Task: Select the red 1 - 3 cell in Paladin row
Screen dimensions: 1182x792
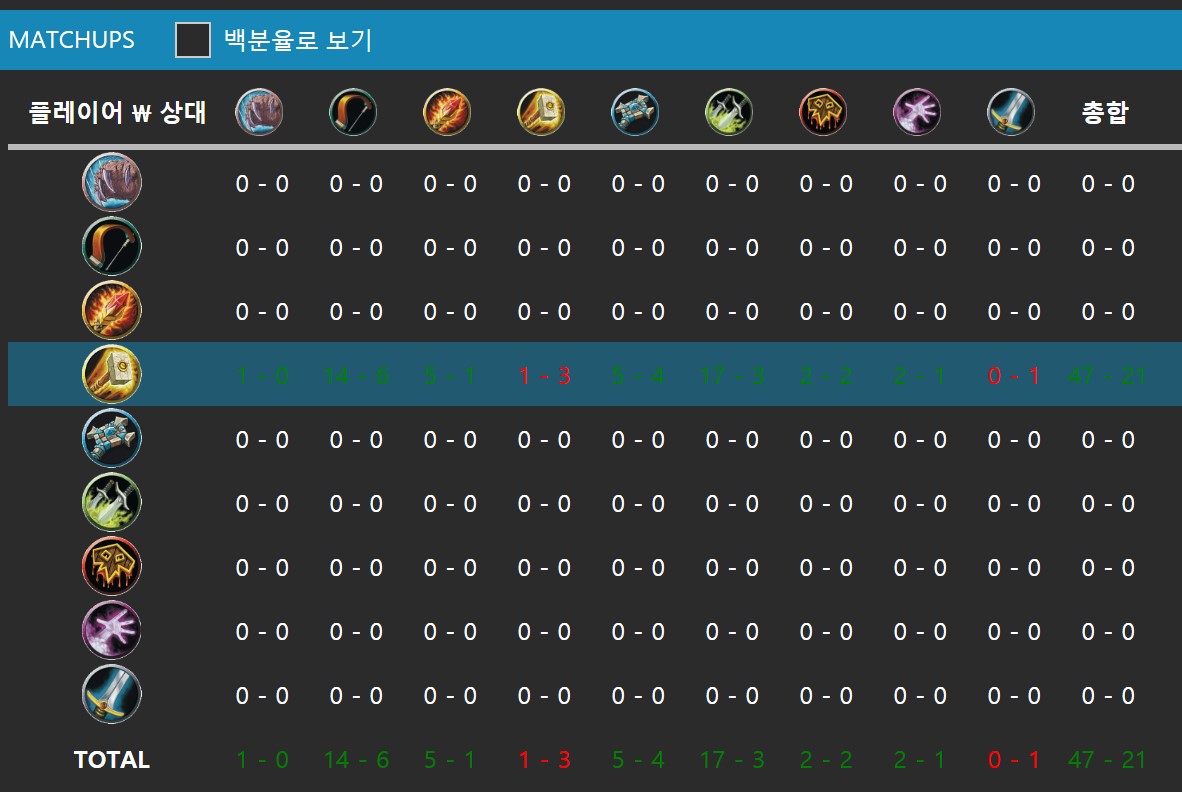Action: click(544, 376)
